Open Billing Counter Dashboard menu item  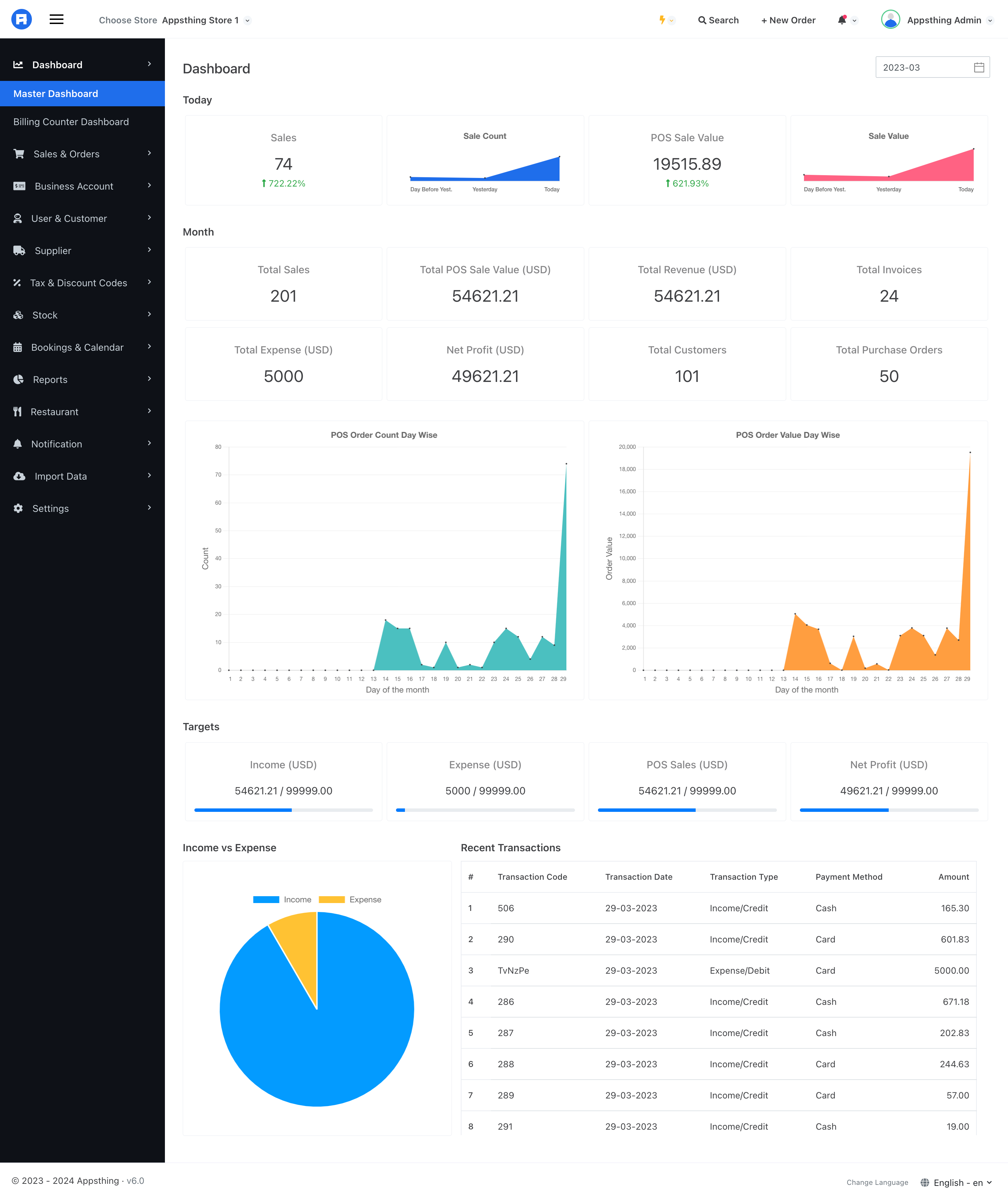[82, 122]
